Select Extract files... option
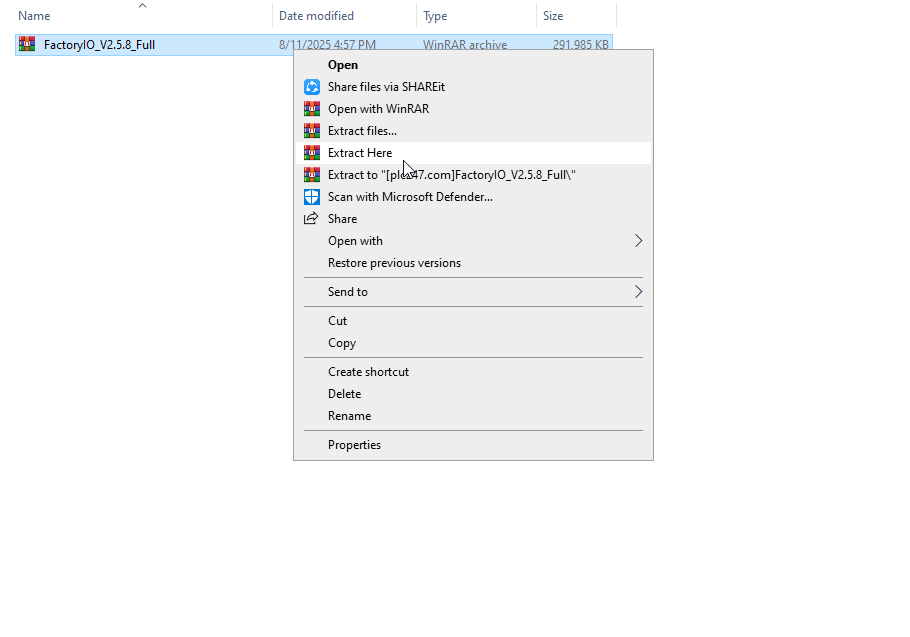This screenshot has width=910, height=637. click(x=474, y=131)
